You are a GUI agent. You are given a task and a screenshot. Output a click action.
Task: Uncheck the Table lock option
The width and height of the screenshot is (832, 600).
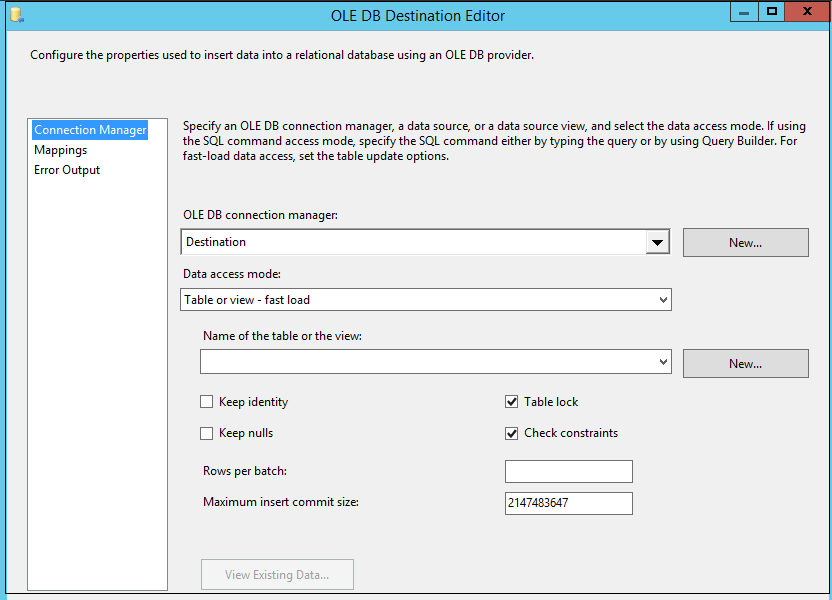[x=512, y=402]
